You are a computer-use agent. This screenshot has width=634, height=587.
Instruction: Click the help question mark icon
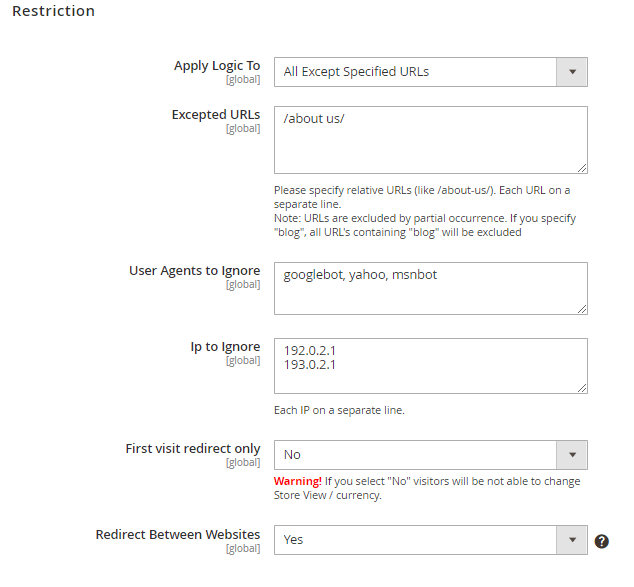point(601,541)
